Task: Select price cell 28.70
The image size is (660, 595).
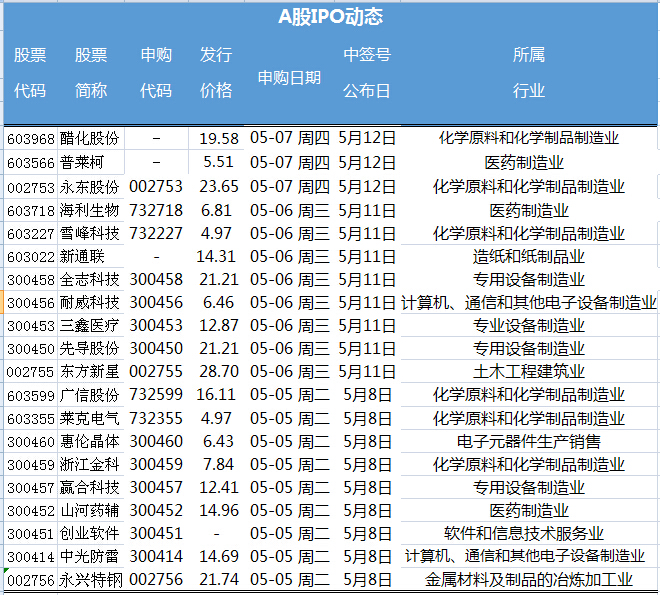Action: coord(219,371)
